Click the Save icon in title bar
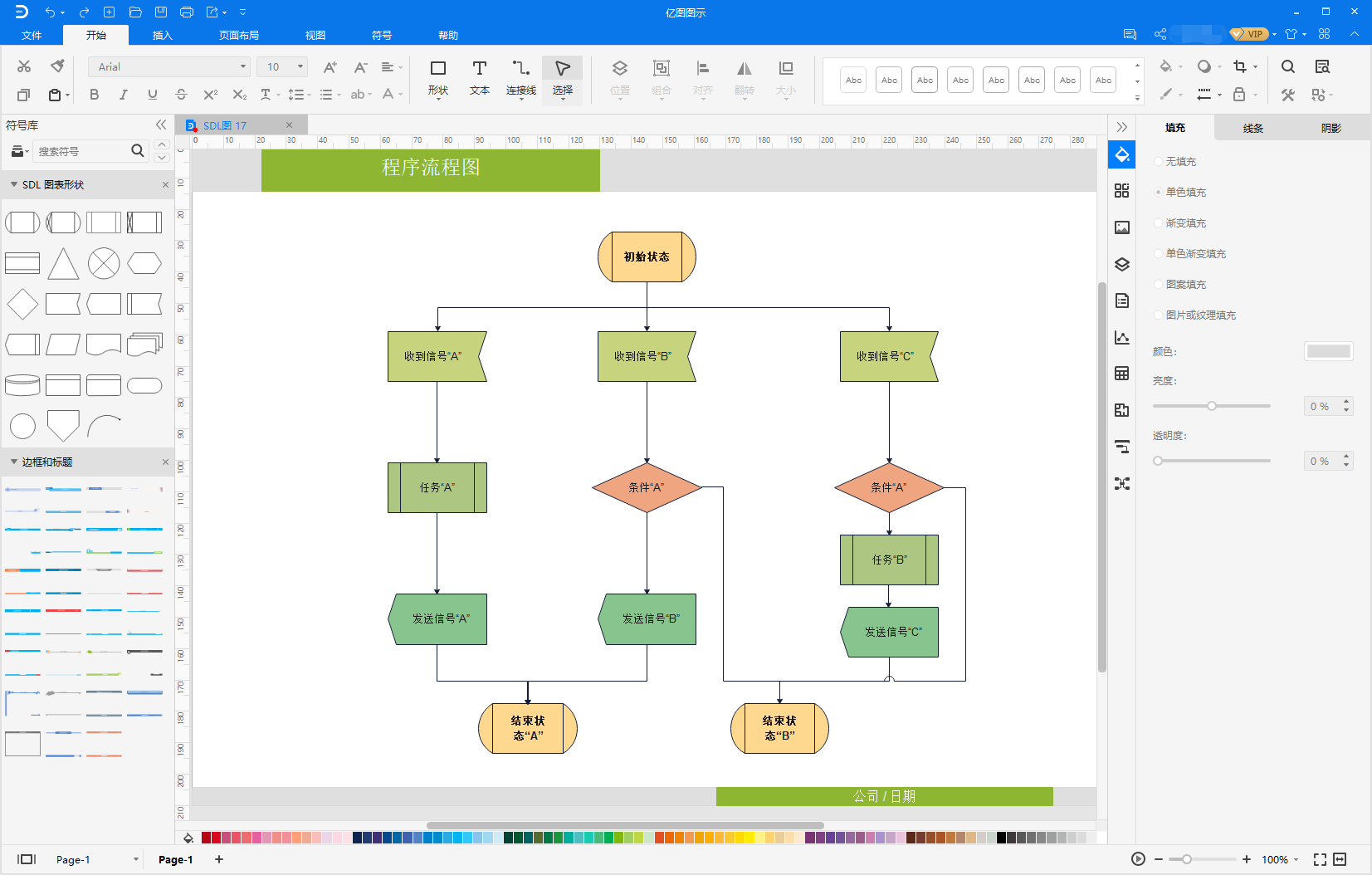Image resolution: width=1372 pixels, height=875 pixels. pos(161,12)
